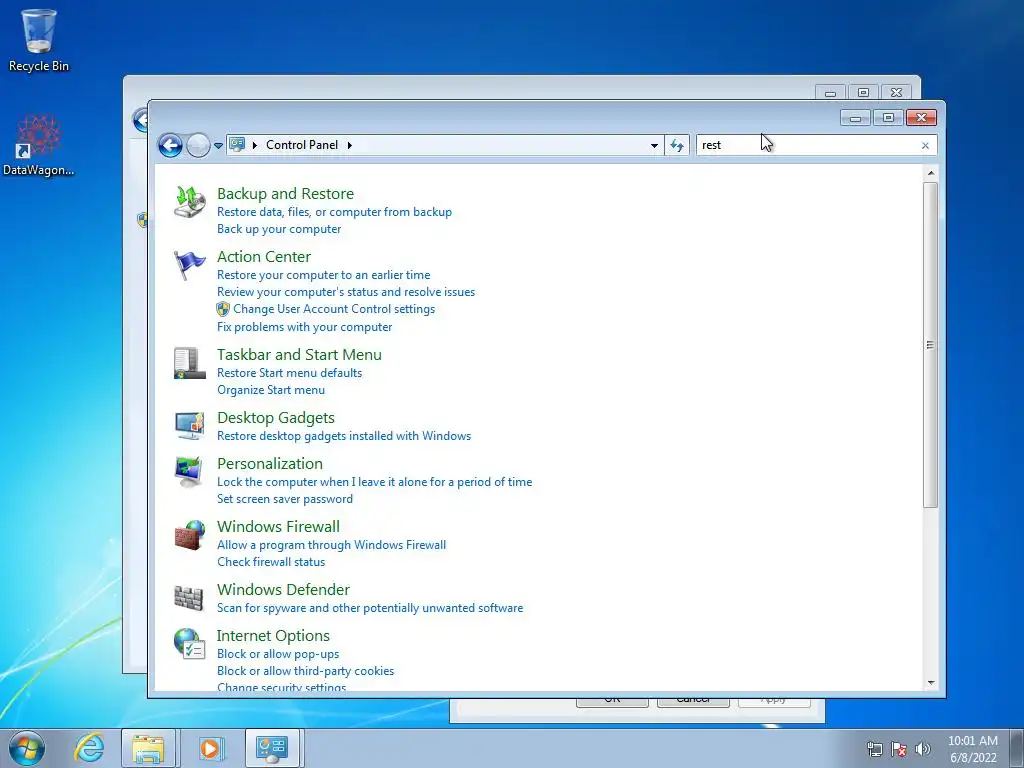
Task: Open Windows Explorer from the taskbar
Action: pos(148,748)
